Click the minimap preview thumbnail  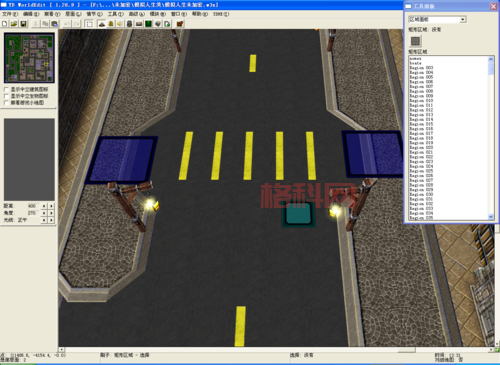click(x=29, y=58)
